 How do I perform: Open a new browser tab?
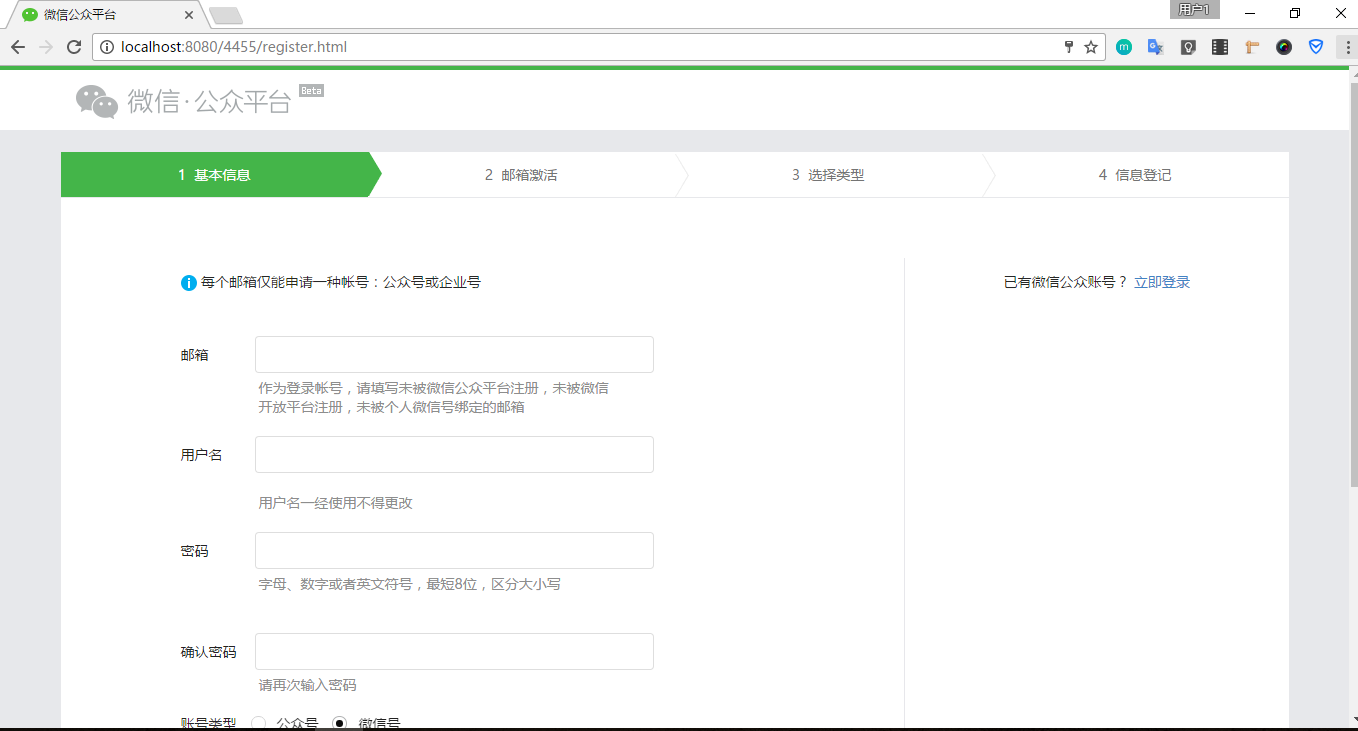tap(226, 16)
